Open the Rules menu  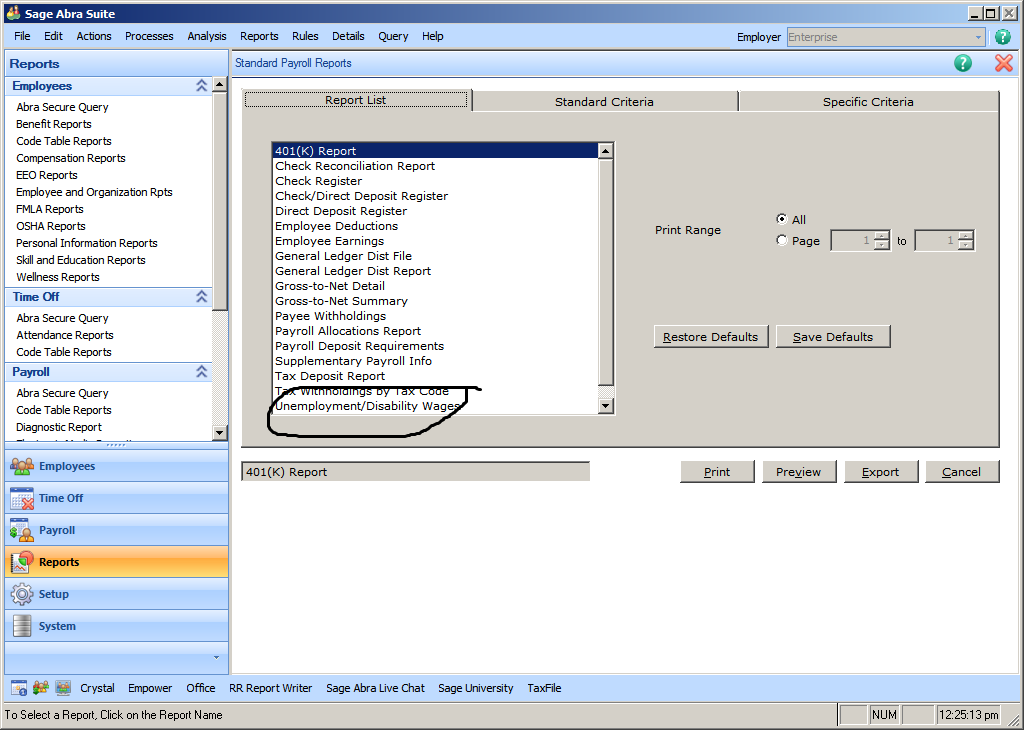click(305, 36)
